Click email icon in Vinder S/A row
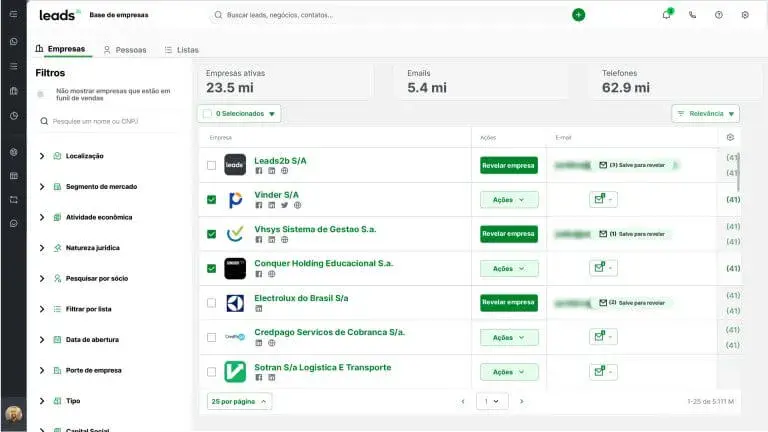Image resolution: width=768 pixels, height=432 pixels. [x=603, y=199]
